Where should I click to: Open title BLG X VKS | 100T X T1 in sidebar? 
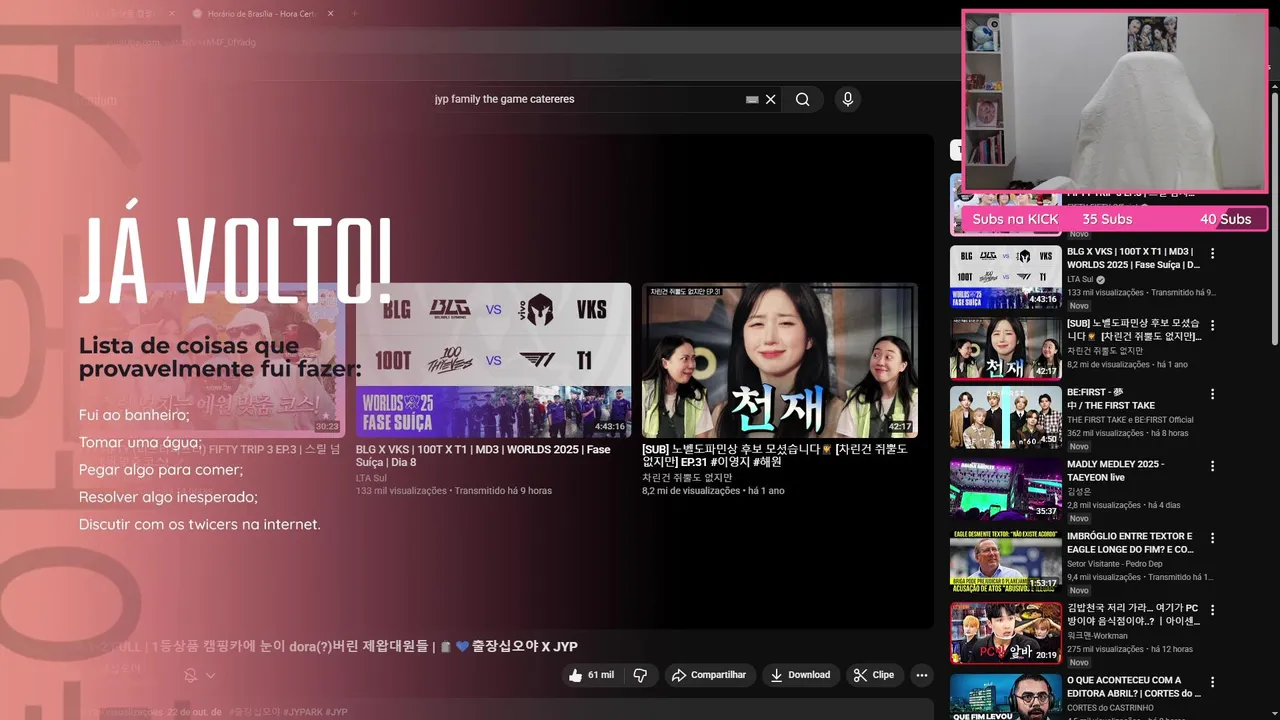coord(1133,258)
